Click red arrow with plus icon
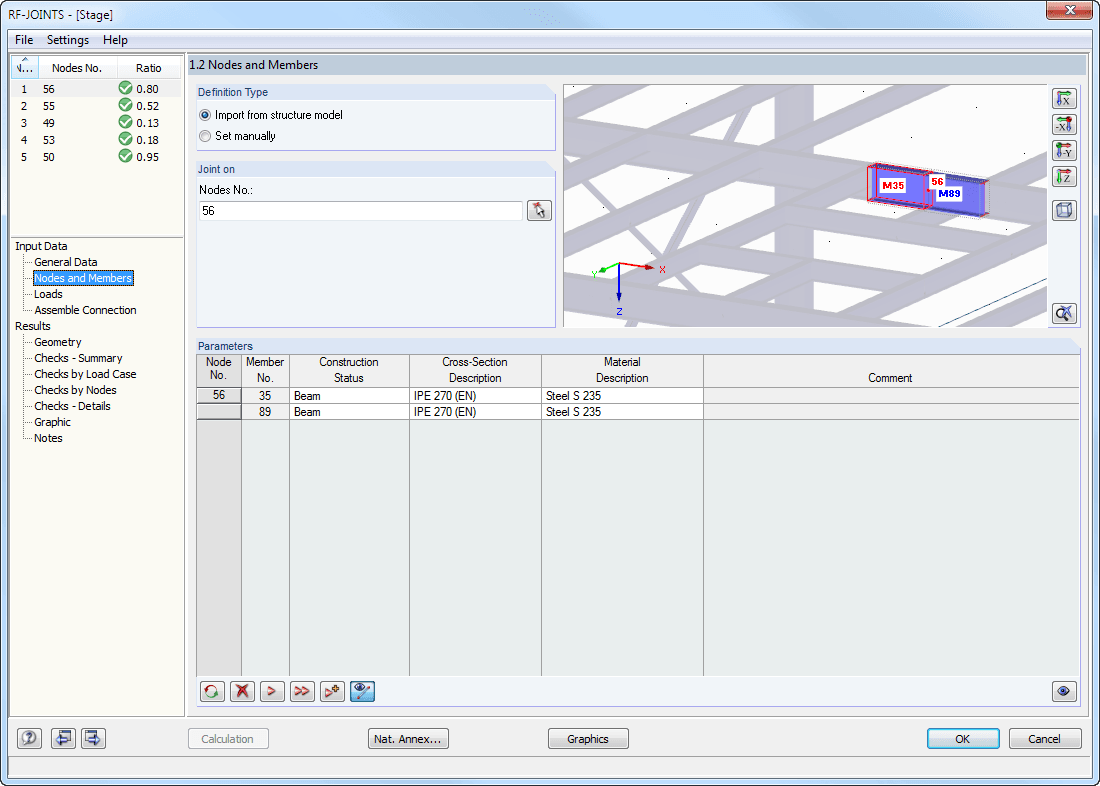This screenshot has height=786, width=1100. click(333, 691)
